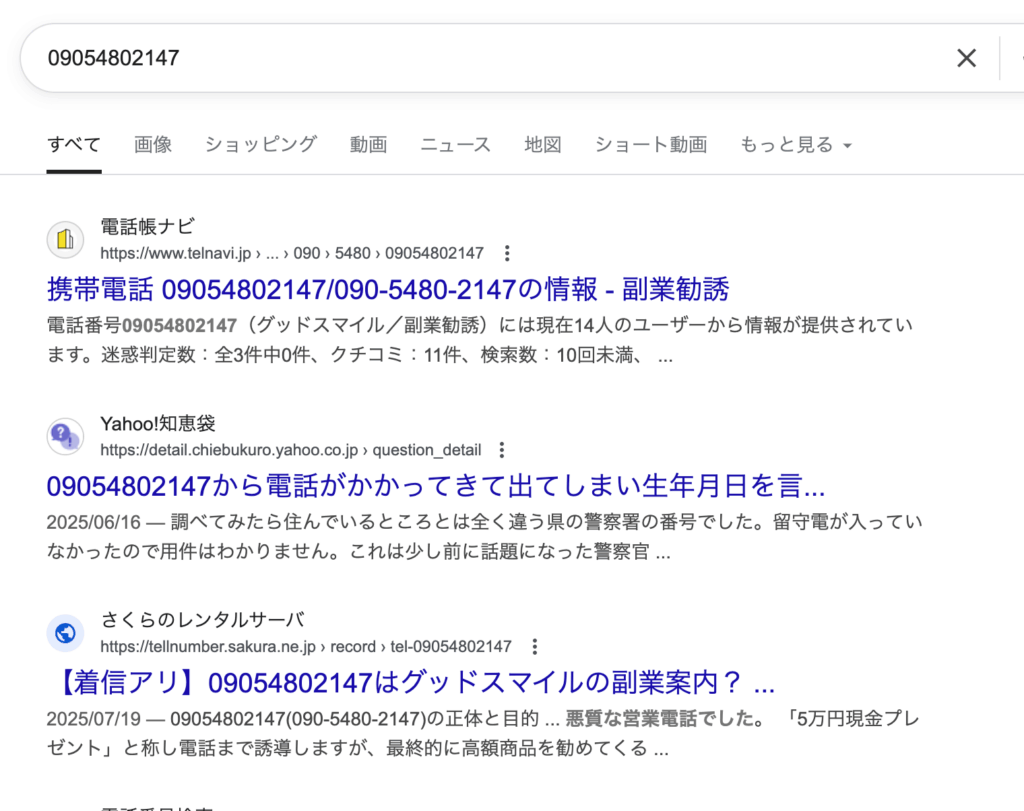Image resolution: width=1024 pixels, height=811 pixels.
Task: Open the ニュース tab
Action: click(x=455, y=144)
